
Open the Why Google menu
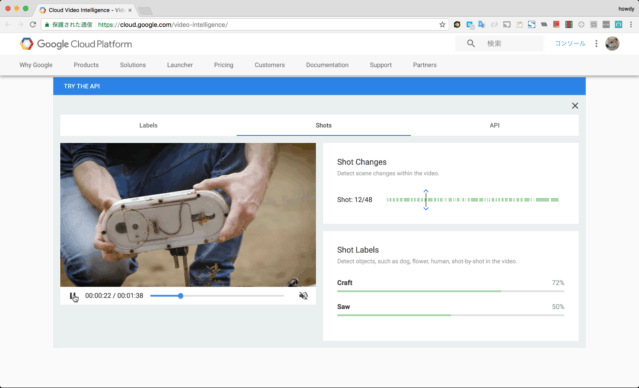click(x=36, y=65)
